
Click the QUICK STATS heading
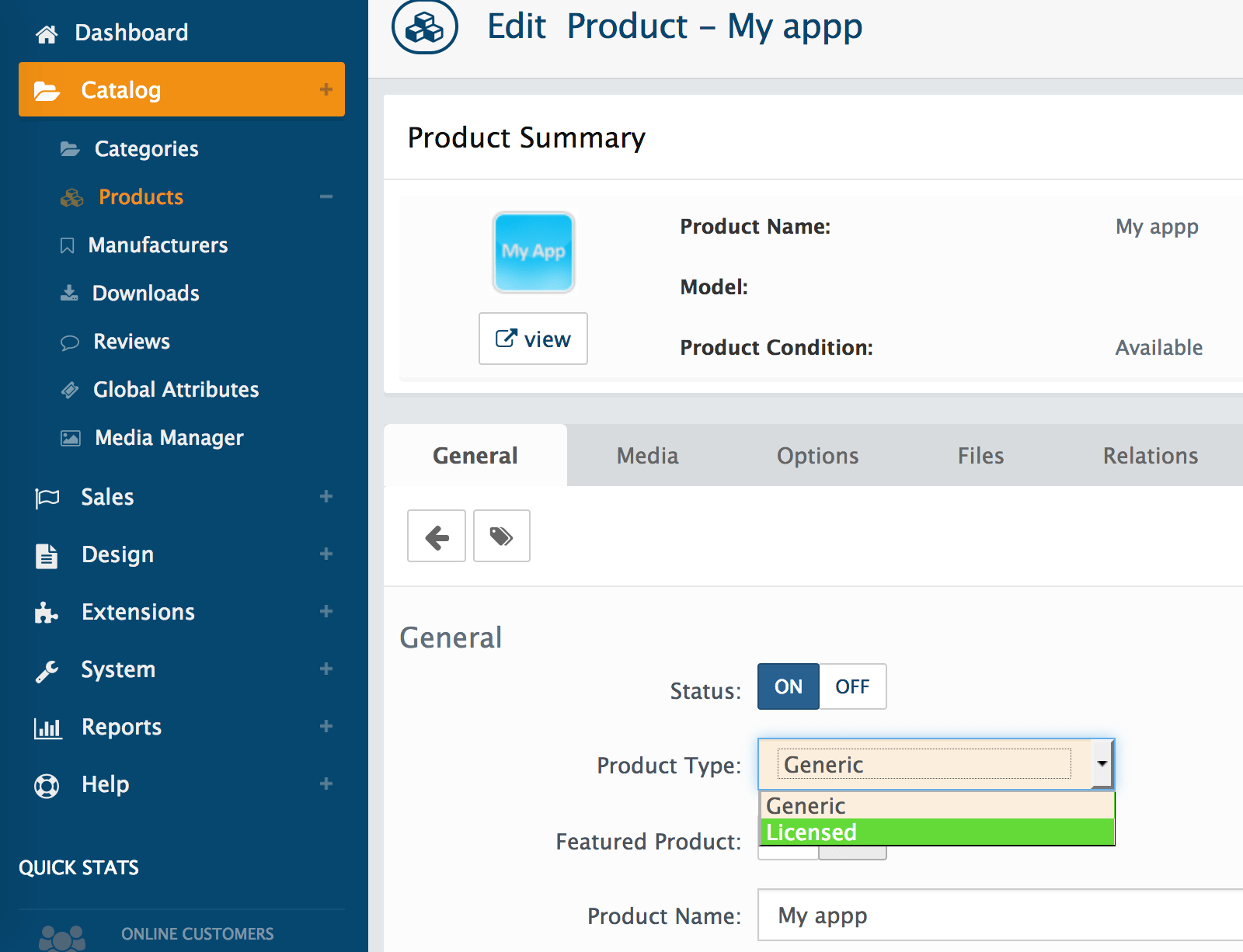click(x=78, y=867)
